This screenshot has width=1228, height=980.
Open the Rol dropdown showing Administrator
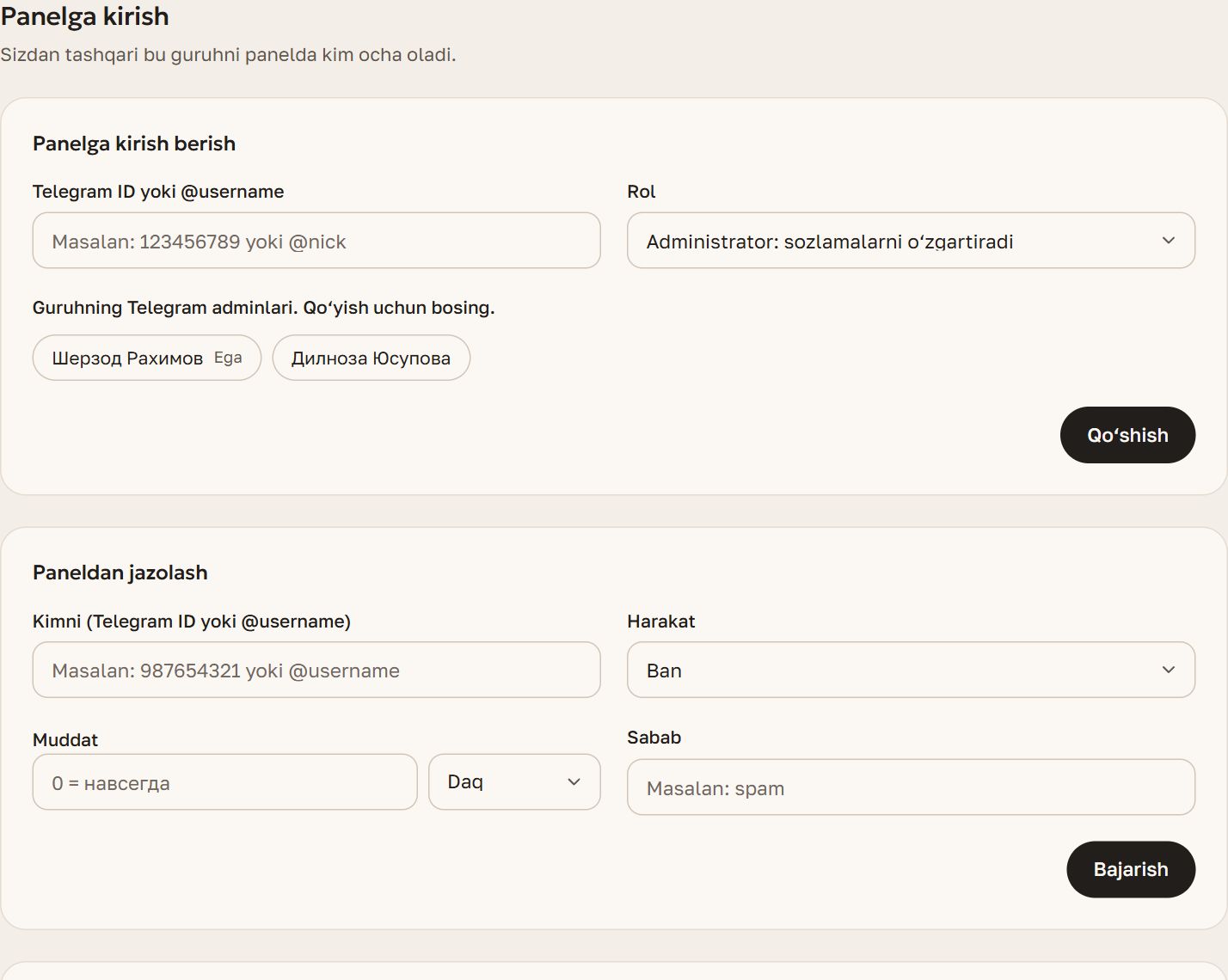(911, 241)
